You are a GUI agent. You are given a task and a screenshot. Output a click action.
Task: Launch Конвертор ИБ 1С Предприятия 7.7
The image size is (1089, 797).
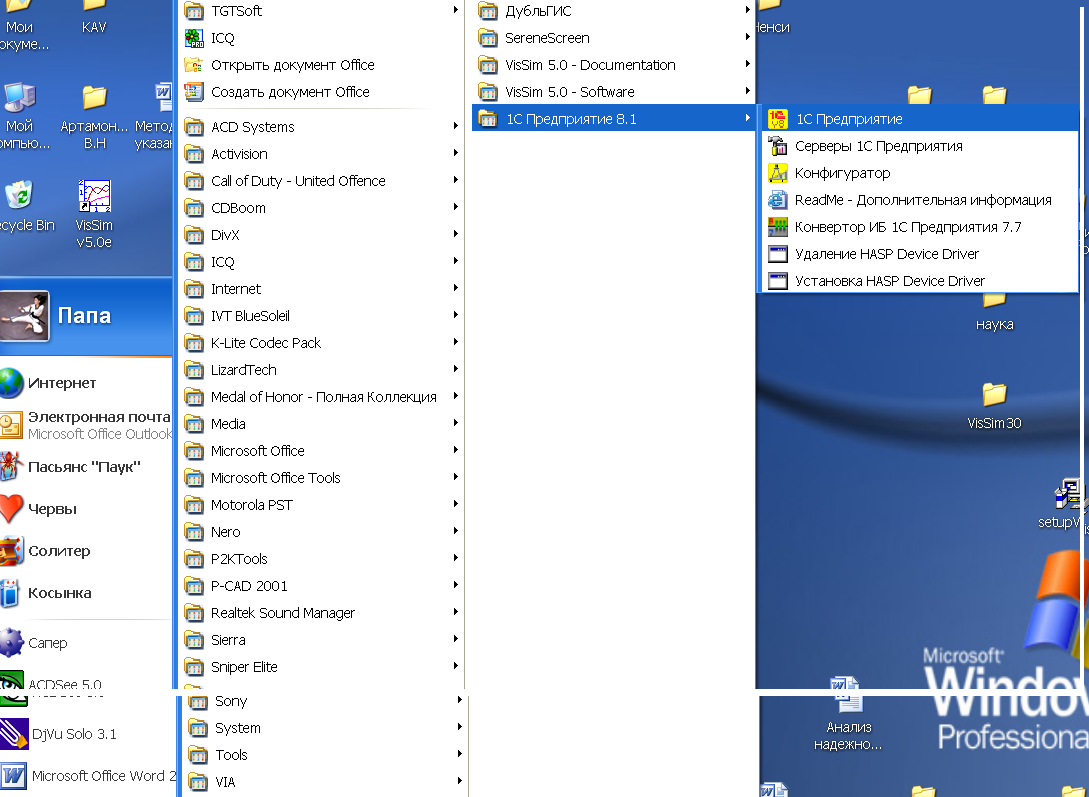[920, 227]
